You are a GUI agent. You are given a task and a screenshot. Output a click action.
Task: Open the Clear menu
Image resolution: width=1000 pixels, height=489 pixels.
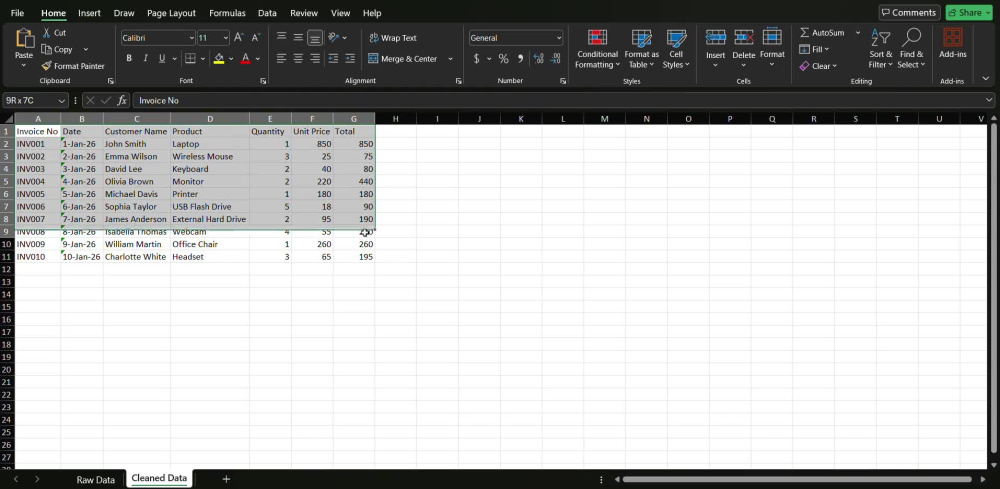tap(818, 66)
